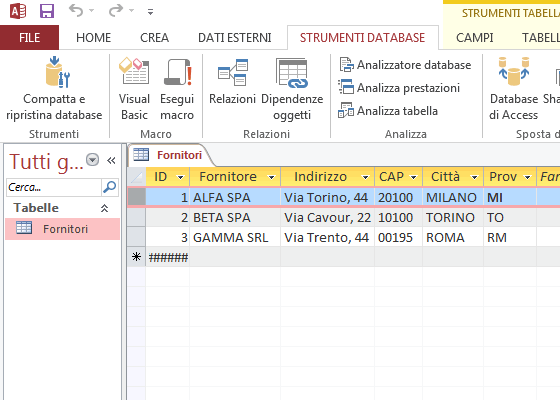Select the row selector for BETA SPA

tap(136, 218)
